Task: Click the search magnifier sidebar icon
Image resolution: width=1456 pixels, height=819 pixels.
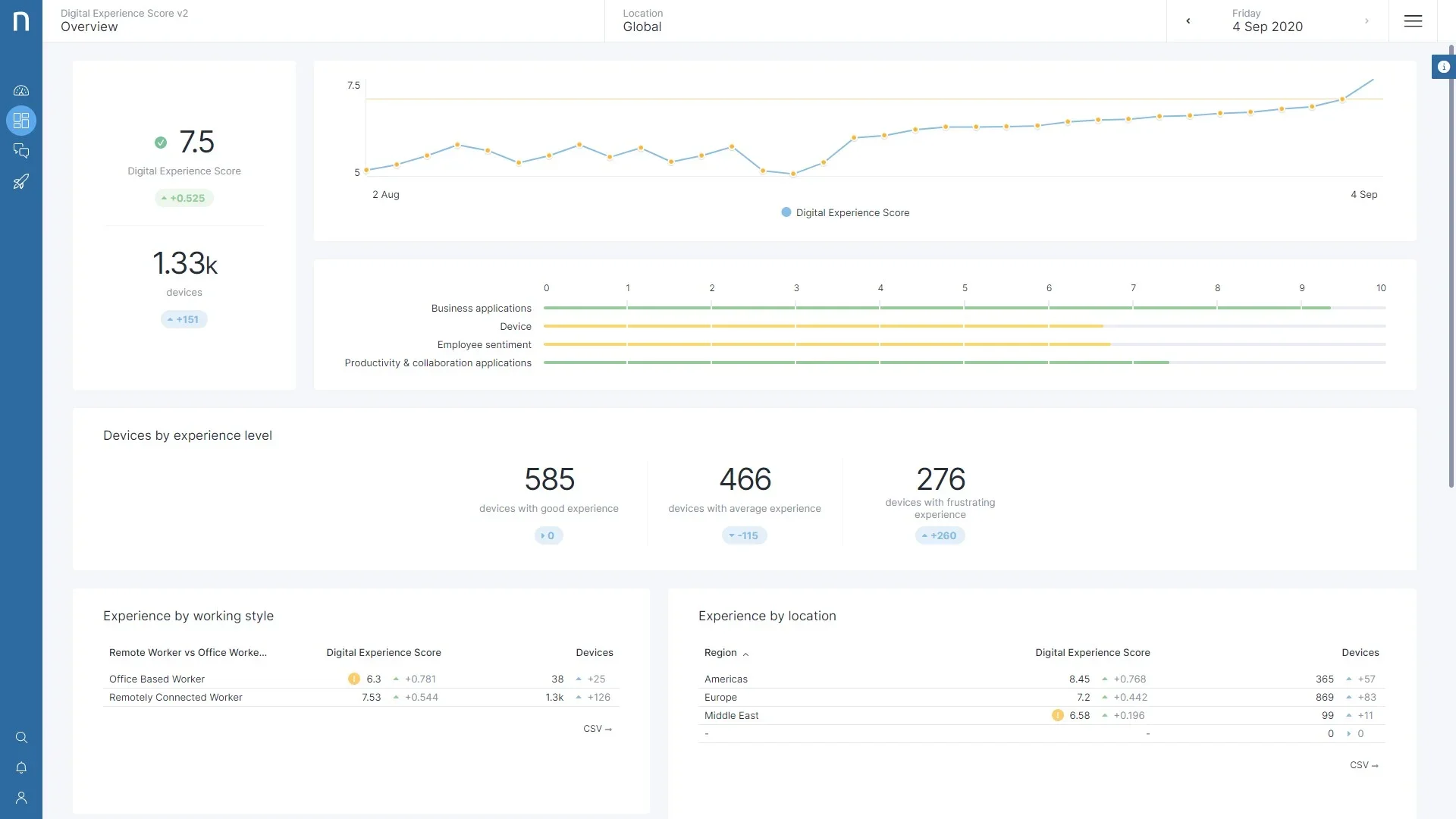Action: 21,738
